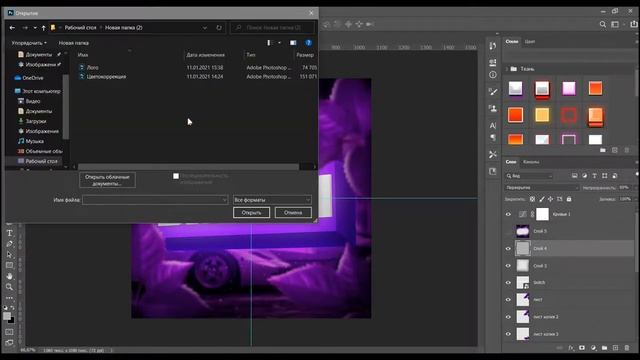This screenshot has height=360, width=640.
Task: Click the Screen Mode icon at toolbar bottom
Action: 9,343
